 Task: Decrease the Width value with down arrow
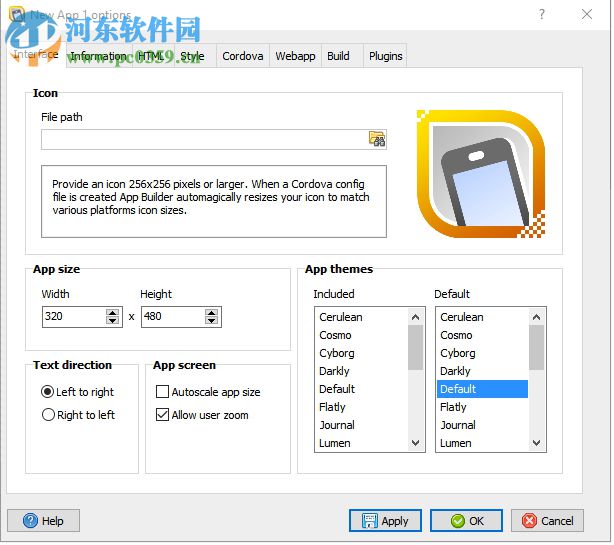(113, 321)
